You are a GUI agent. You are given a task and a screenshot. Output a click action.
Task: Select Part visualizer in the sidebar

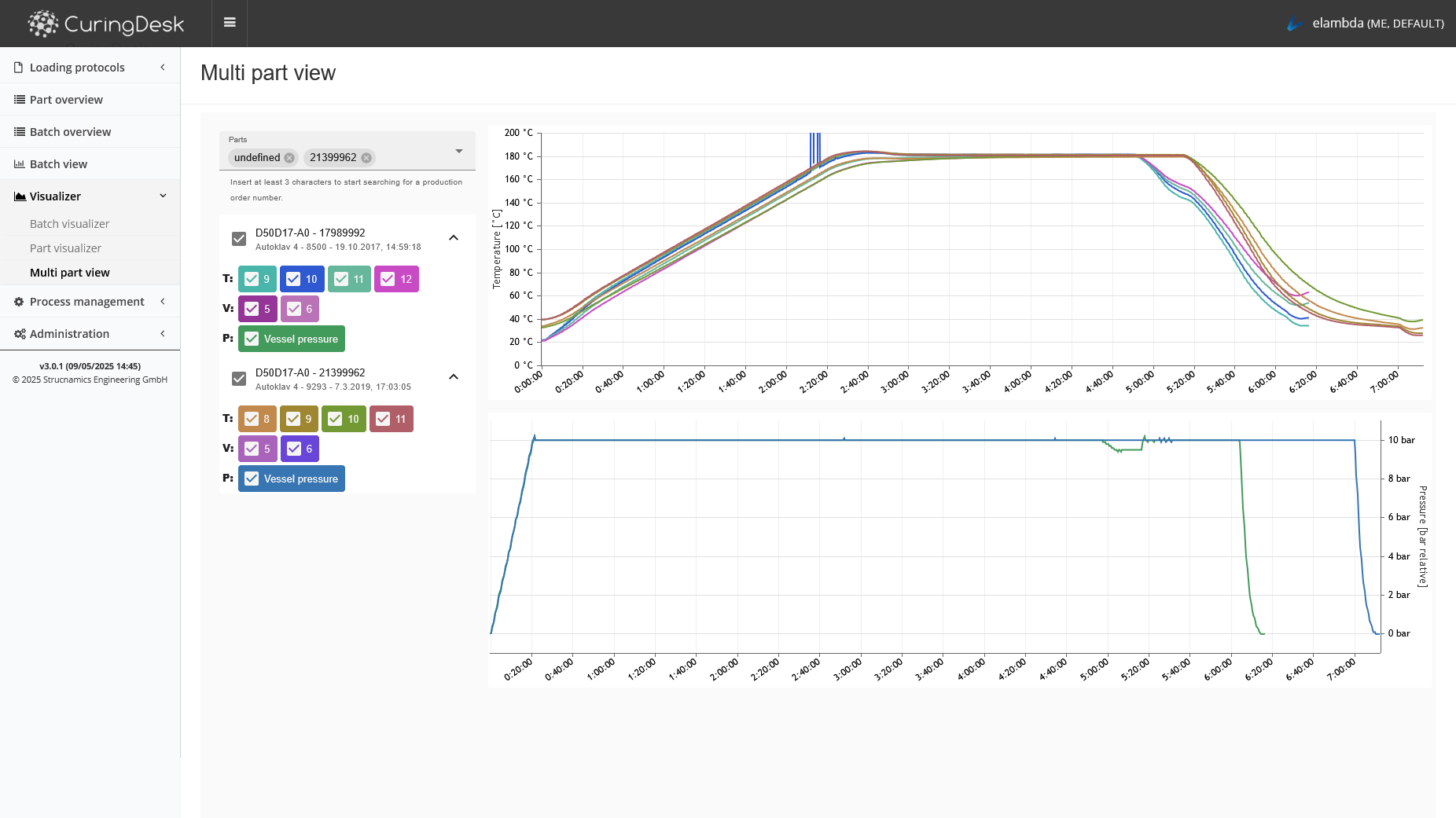[x=65, y=248]
